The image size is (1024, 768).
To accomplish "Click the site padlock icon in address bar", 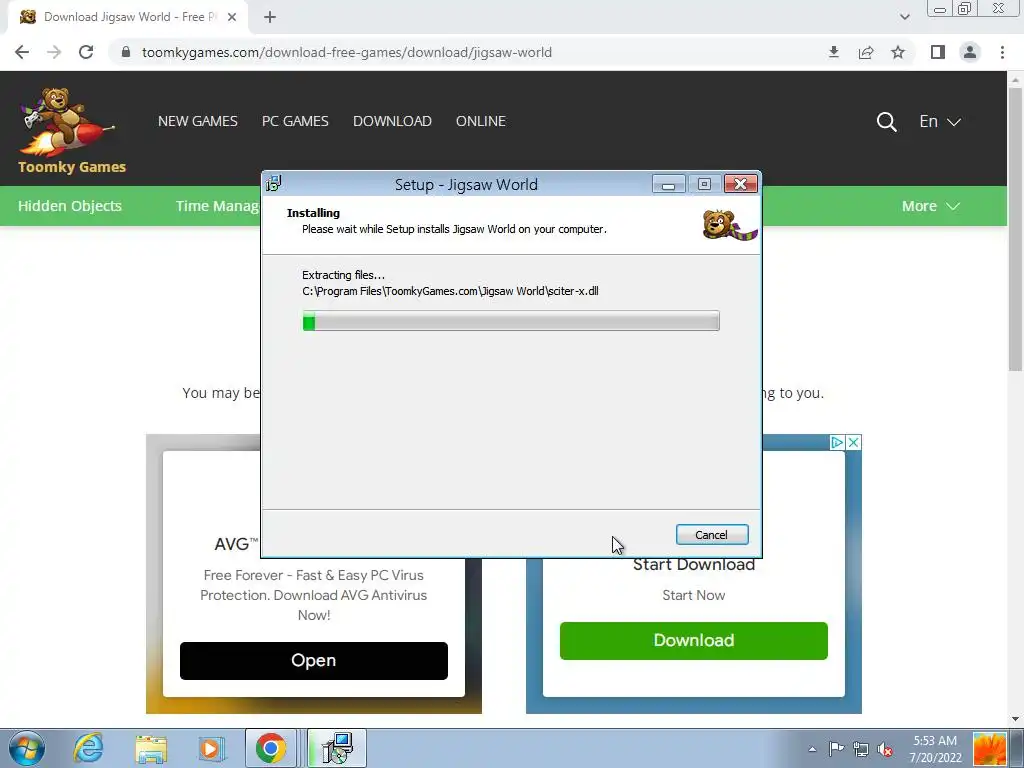I will click(x=126, y=52).
